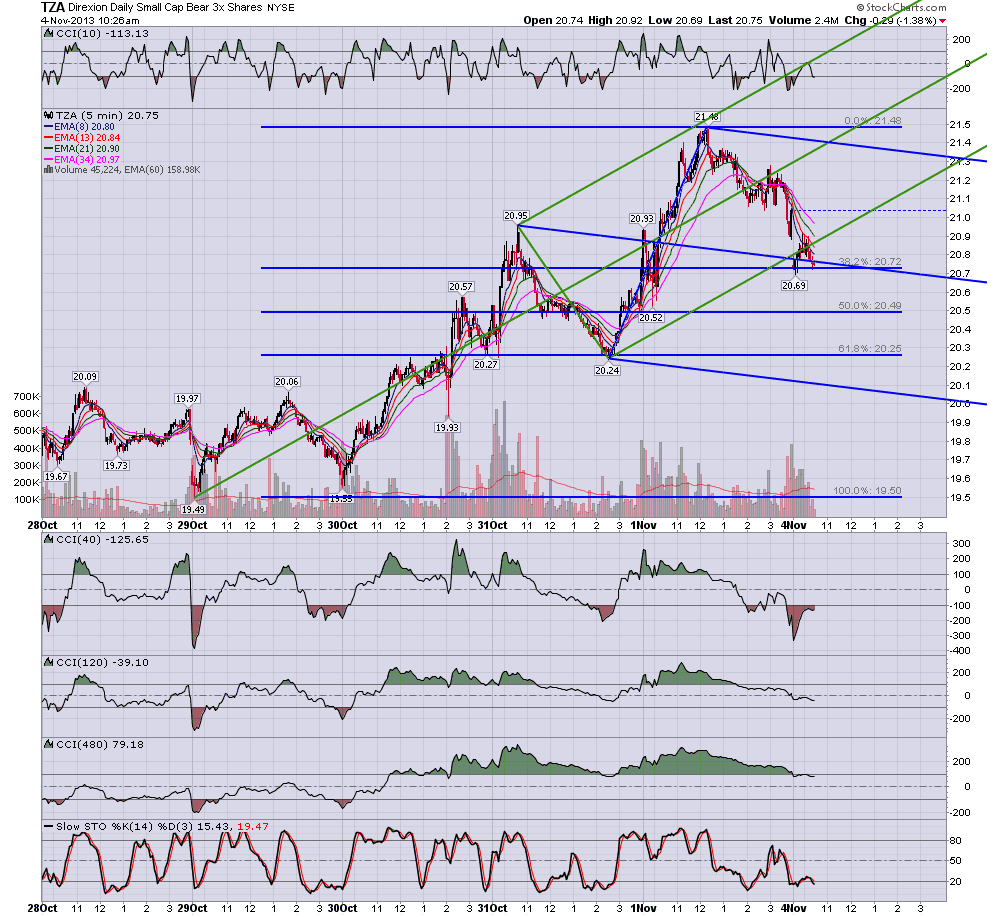Click the 'High 20.92' header value

(615, 20)
